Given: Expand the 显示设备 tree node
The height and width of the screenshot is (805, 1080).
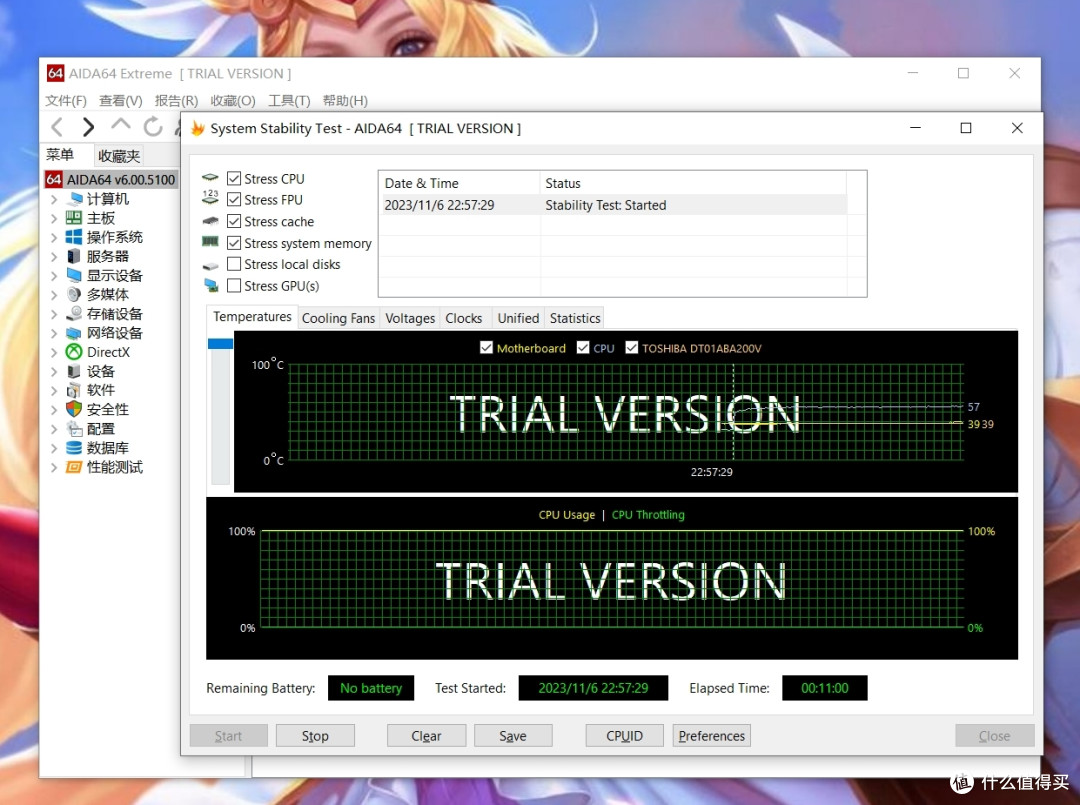Looking at the screenshot, I should 54,276.
